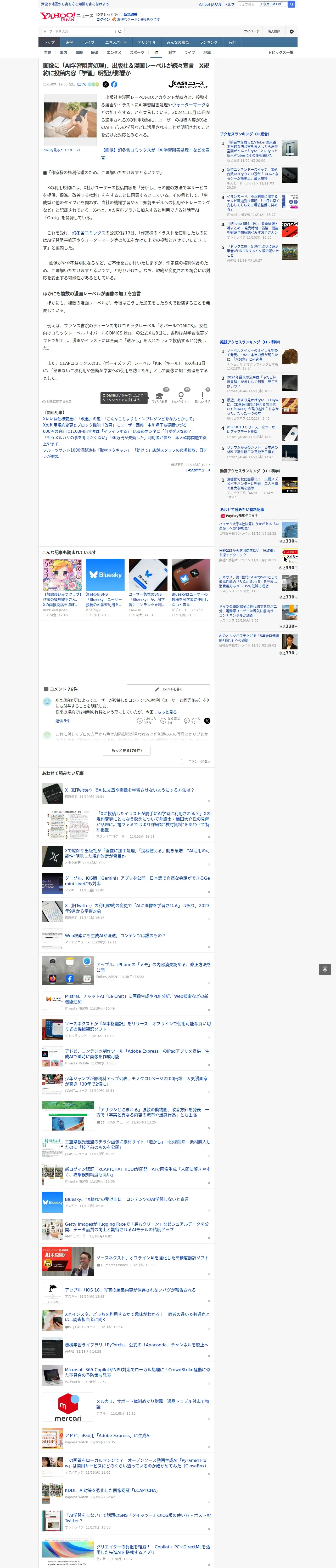Screen dimensions: 336x1568
Task: Click the ログイン link
Action: [103, 20]
